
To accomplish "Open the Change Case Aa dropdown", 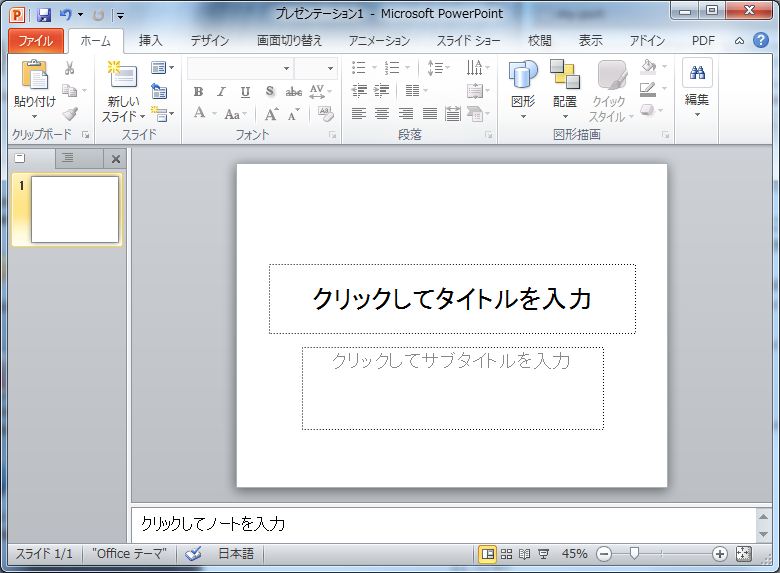I will [x=235, y=114].
